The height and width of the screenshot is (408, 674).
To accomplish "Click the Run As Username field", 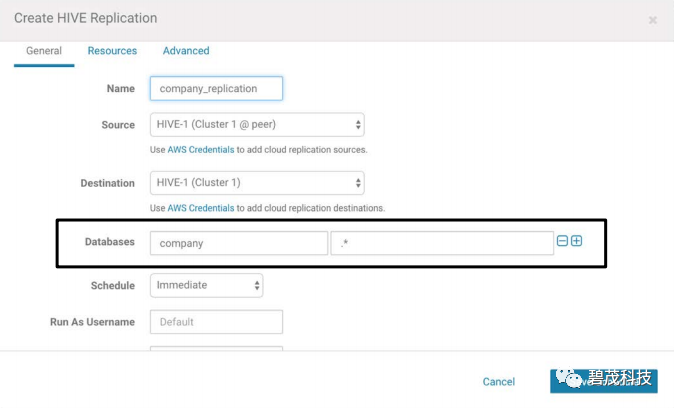I will tap(216, 322).
